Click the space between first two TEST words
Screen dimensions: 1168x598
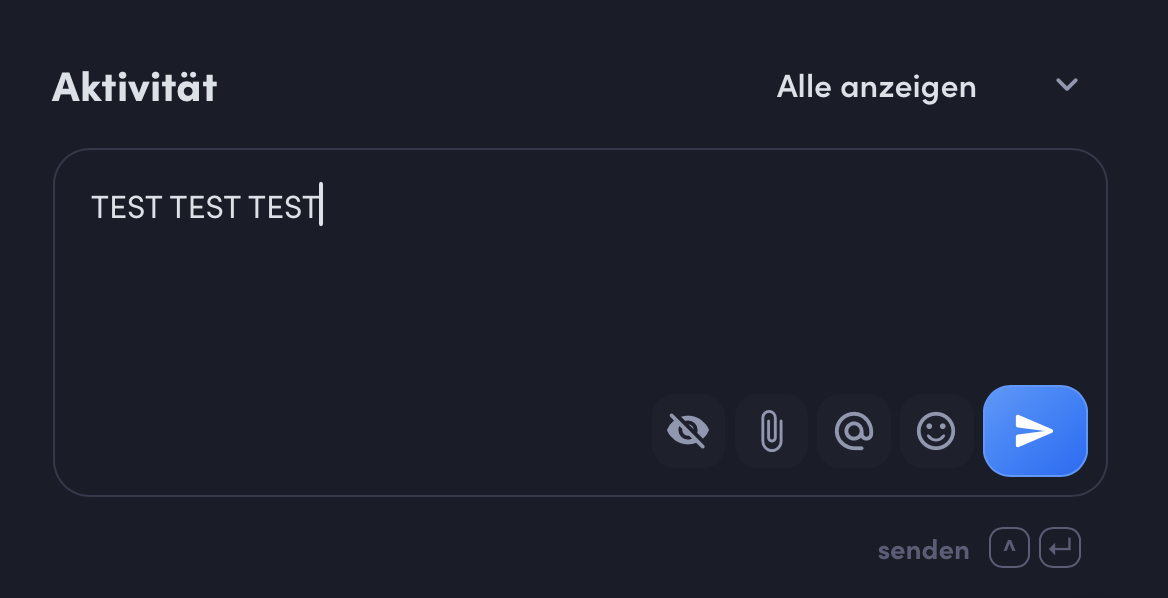click(165, 207)
